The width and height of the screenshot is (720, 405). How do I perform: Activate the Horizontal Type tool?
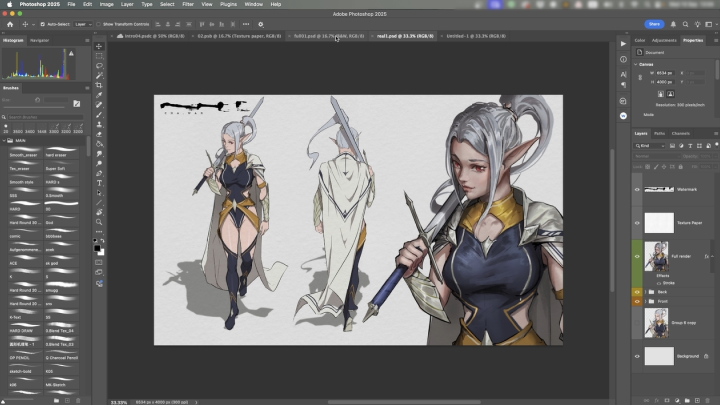tap(99, 183)
